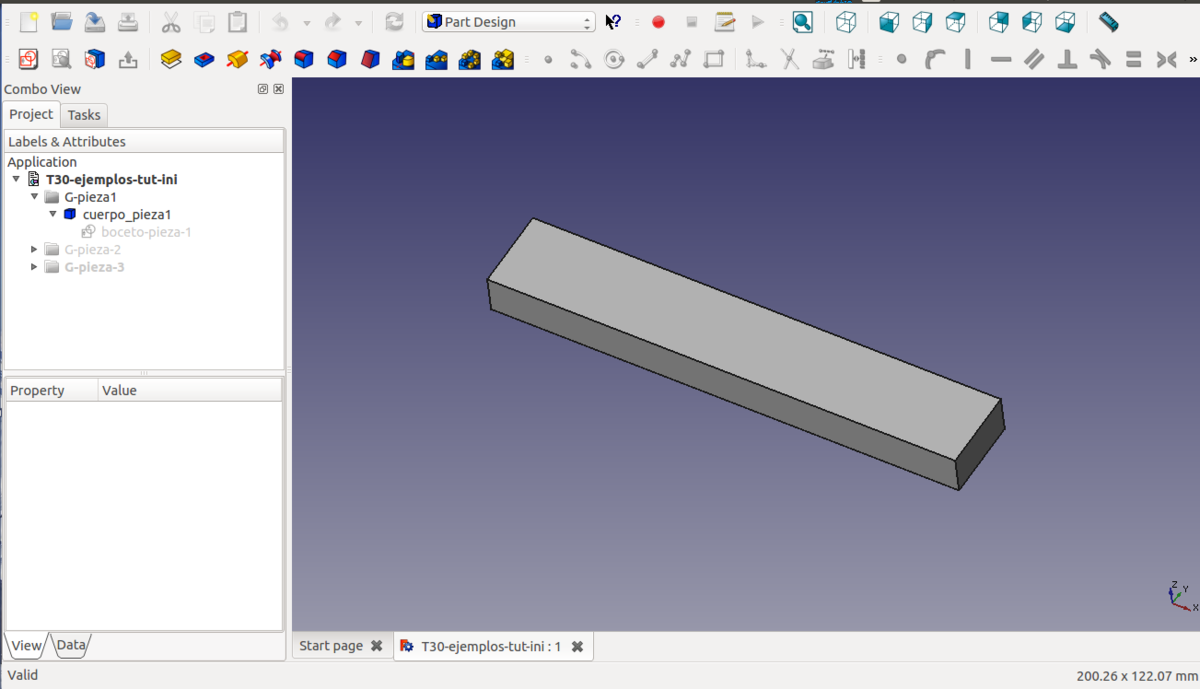Open the Data property tab
Viewport: 1200px width, 689px height.
[x=70, y=645]
